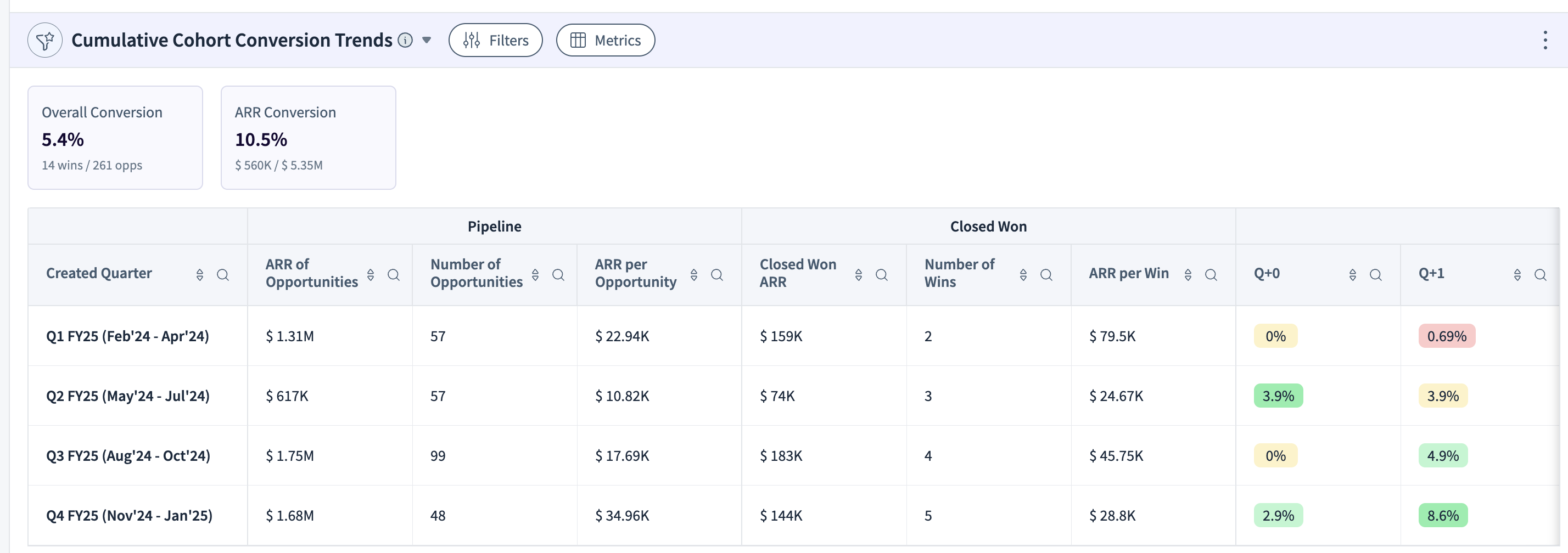Sort by ARR per Win
This screenshot has height=553, width=1568.
click(1188, 275)
